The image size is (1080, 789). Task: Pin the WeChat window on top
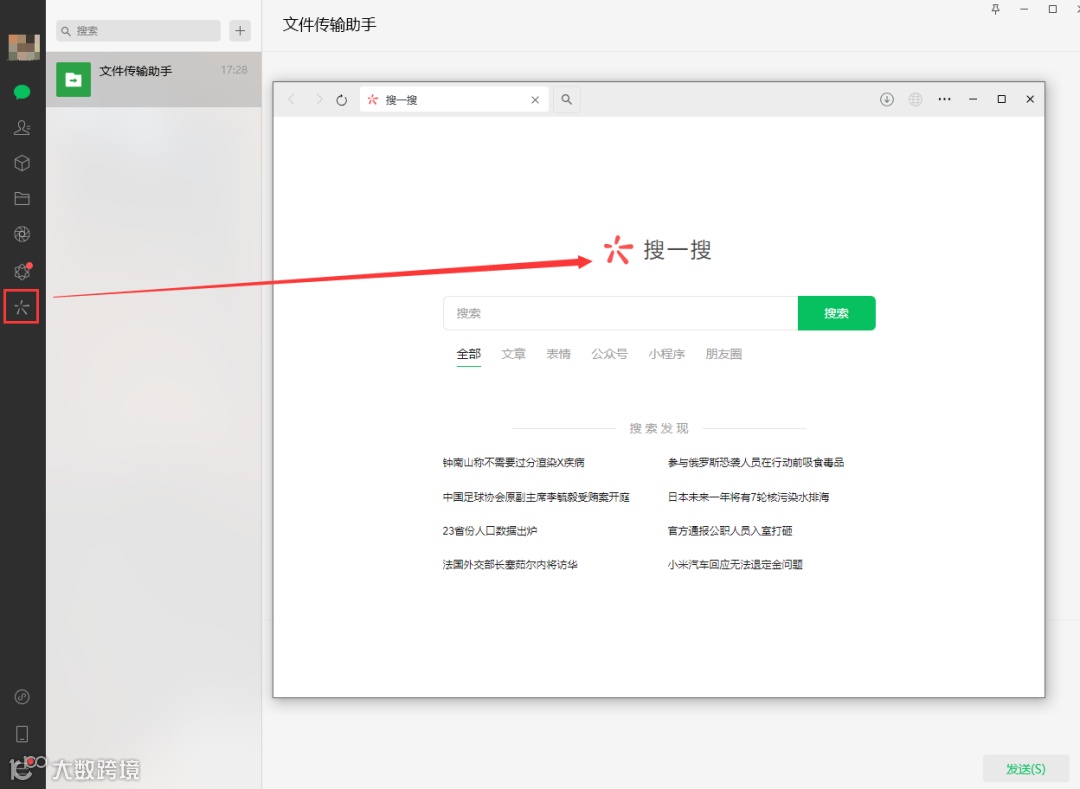pyautogui.click(x=995, y=10)
